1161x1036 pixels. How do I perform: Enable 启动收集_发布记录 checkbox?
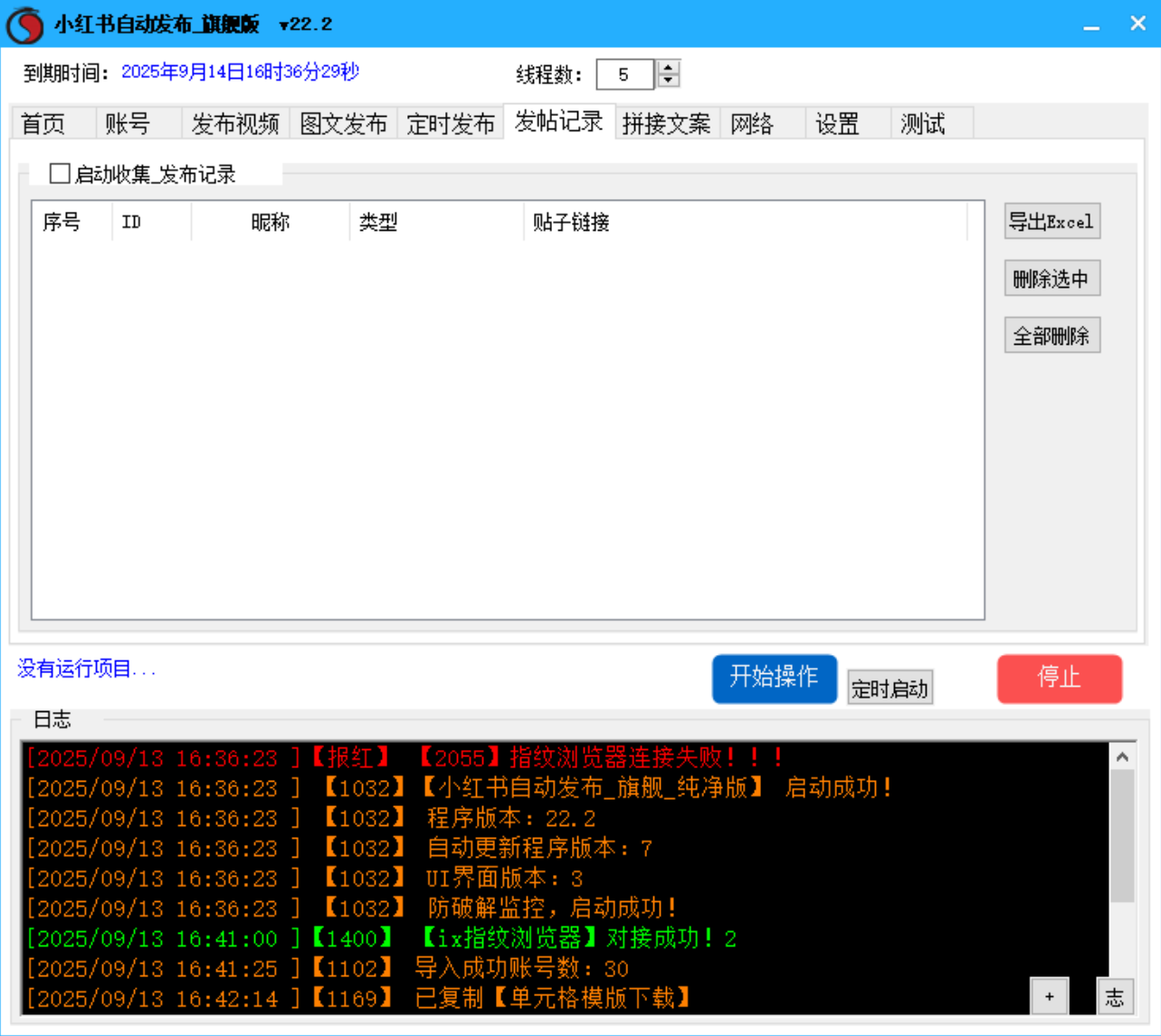[59, 172]
